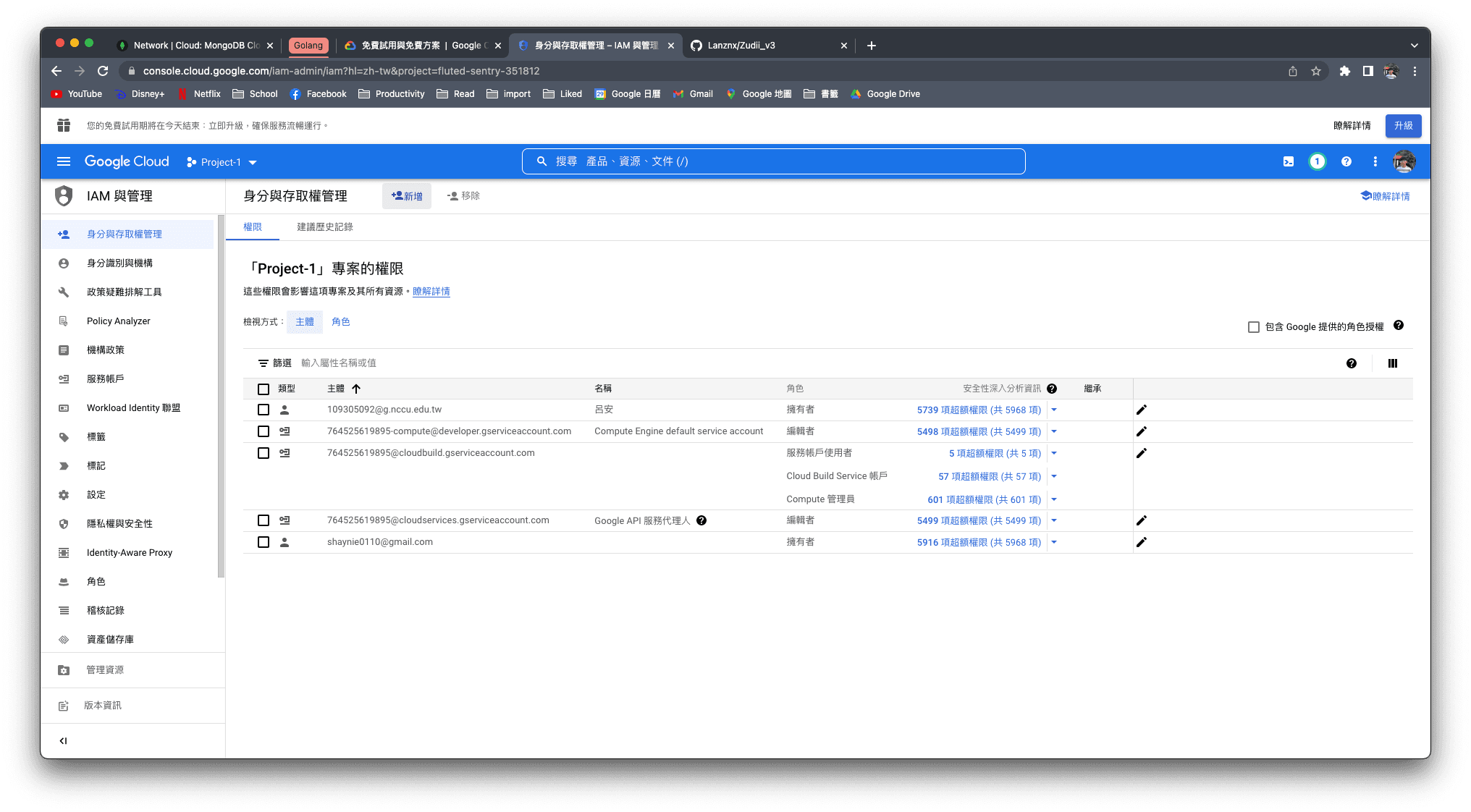Image resolution: width=1471 pixels, height=812 pixels.
Task: Open the browser tab list chevron
Action: pos(1414,46)
